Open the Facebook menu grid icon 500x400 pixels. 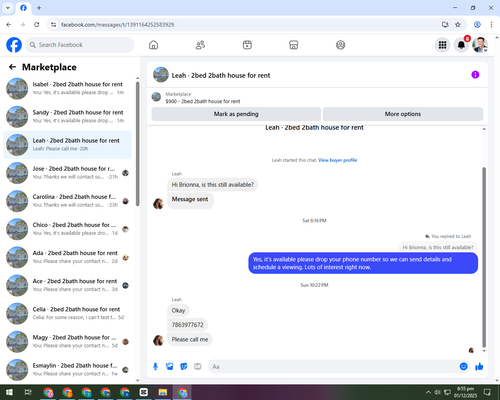pyautogui.click(x=442, y=45)
